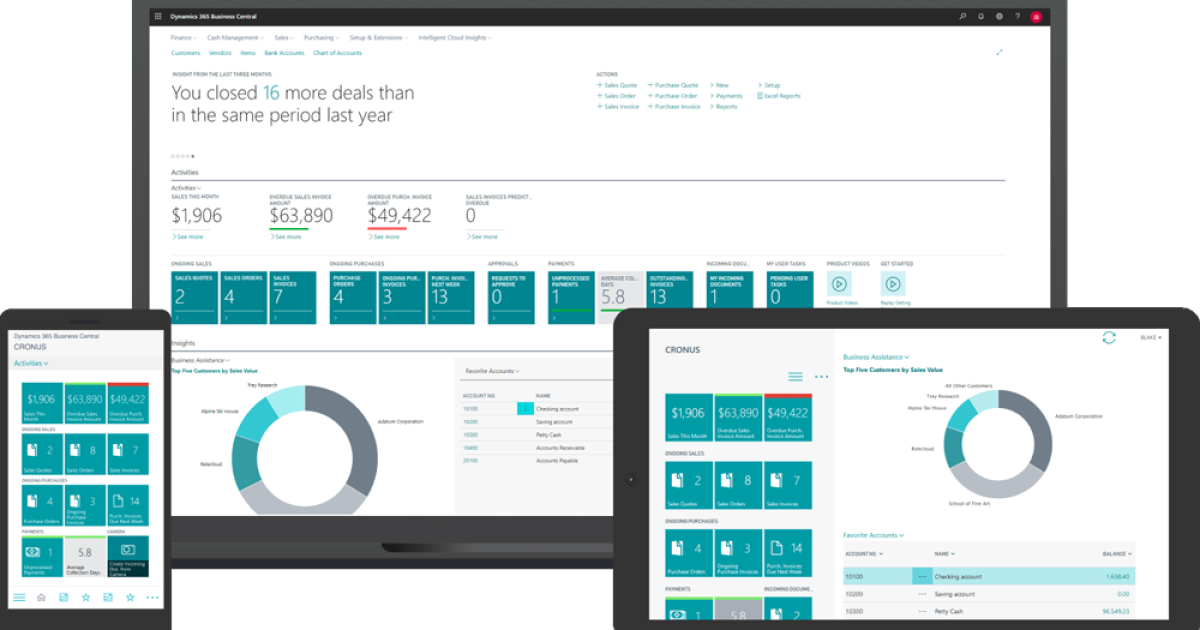Click the search magnifier on laptop header

963,16
